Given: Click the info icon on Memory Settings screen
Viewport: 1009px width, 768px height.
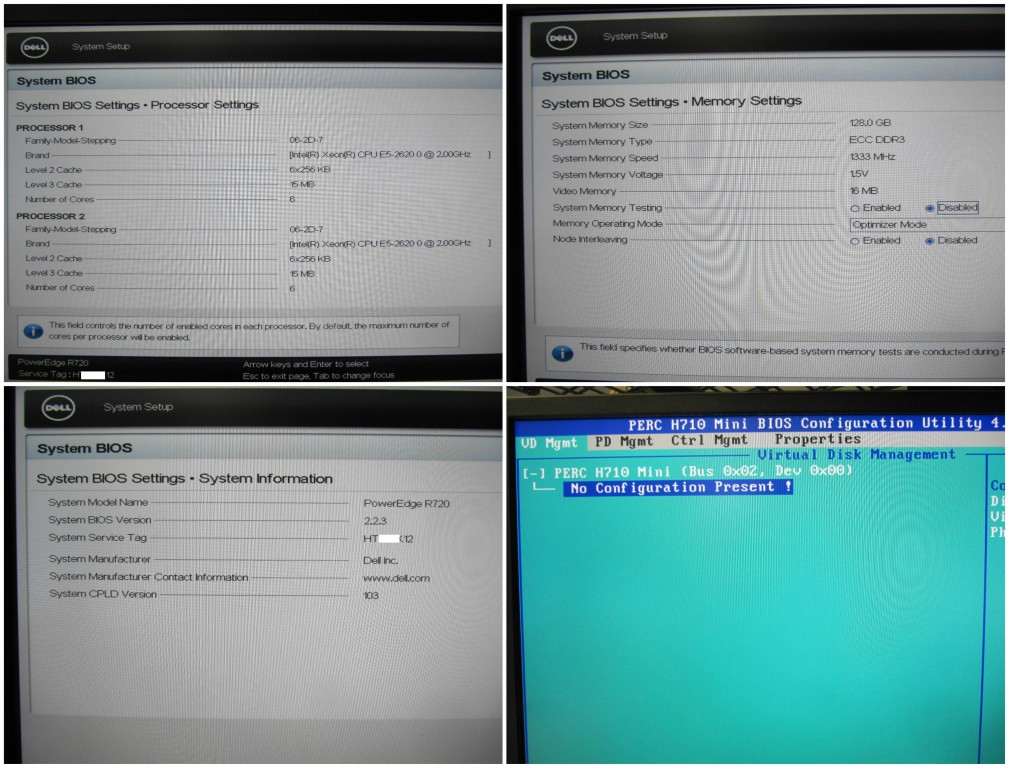Looking at the screenshot, I should pos(562,353).
